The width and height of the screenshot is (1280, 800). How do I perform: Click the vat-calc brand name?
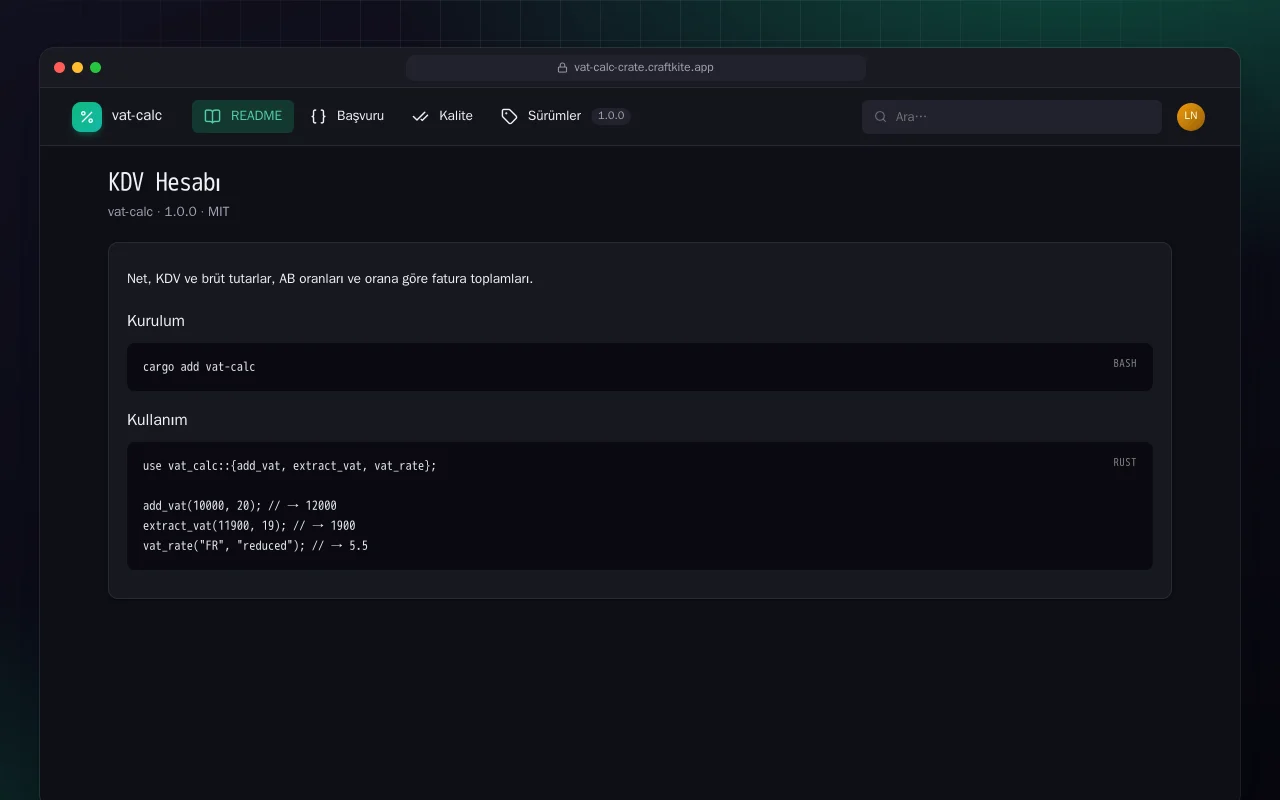pyautogui.click(x=137, y=116)
